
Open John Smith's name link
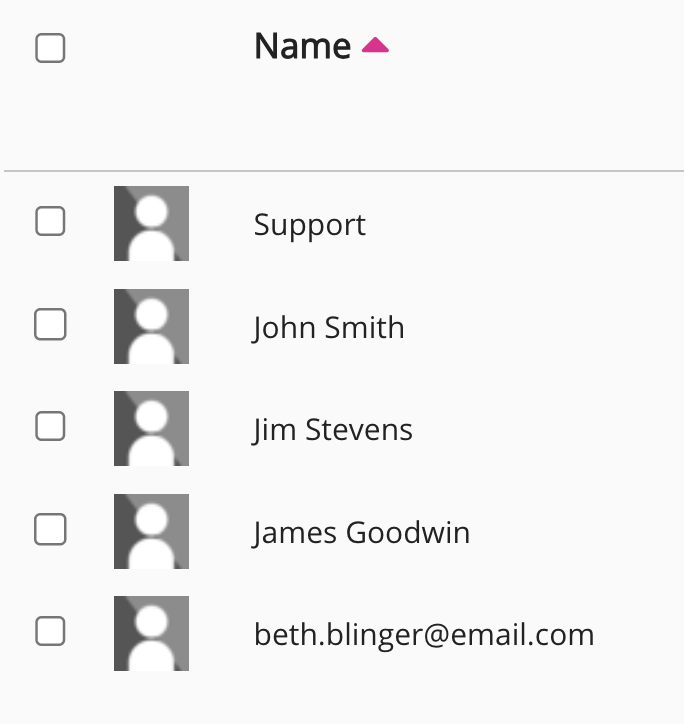pos(328,328)
